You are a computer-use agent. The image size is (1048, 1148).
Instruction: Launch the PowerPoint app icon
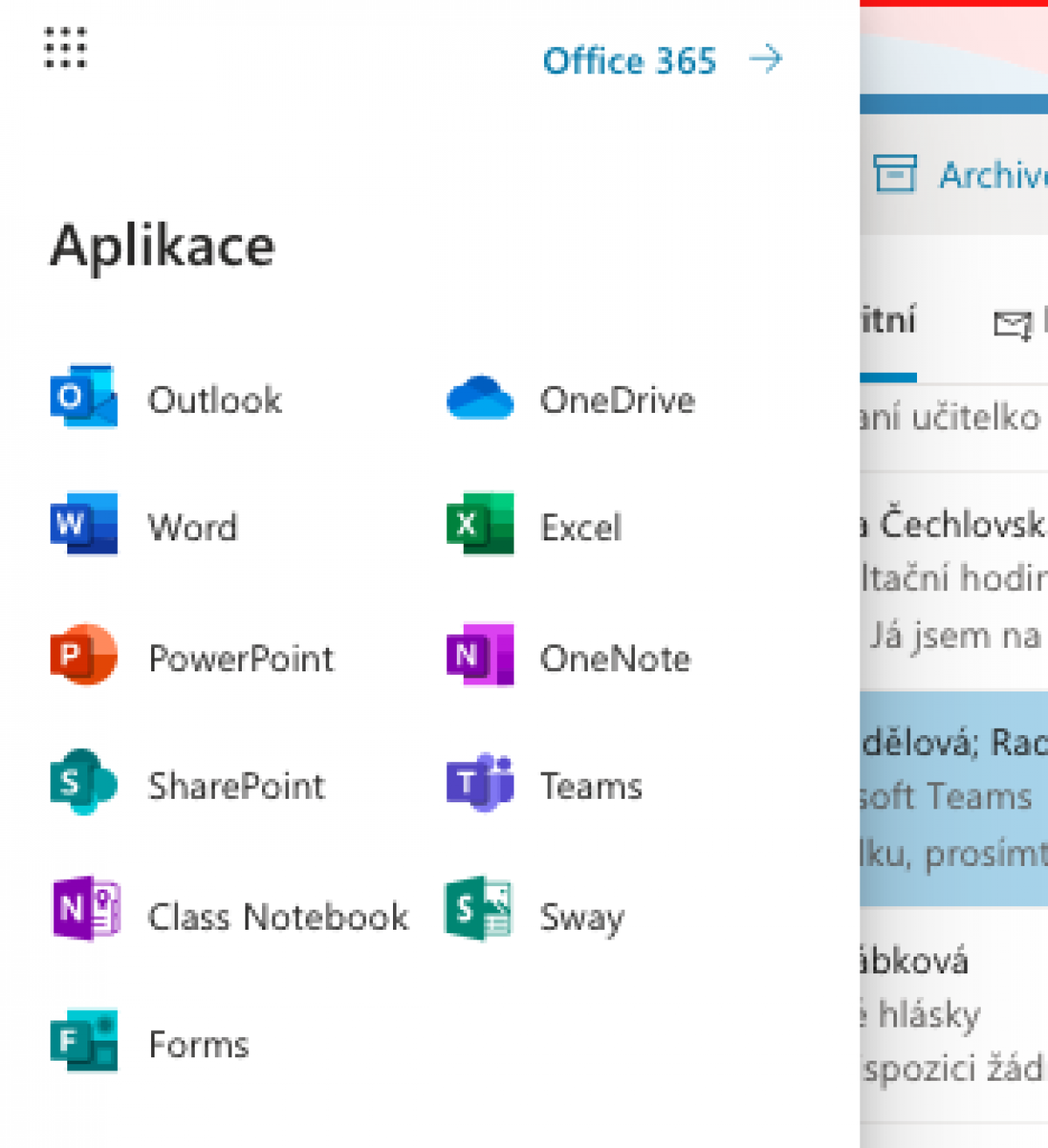(x=84, y=654)
